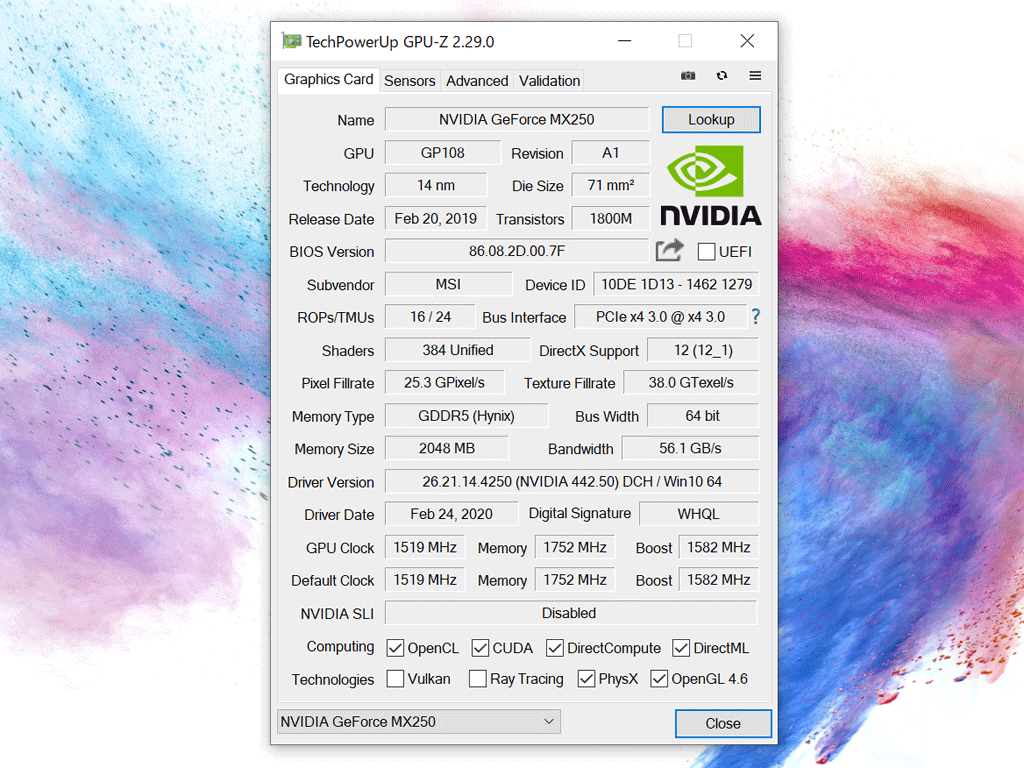Toggle the DirectML checkbox

coord(681,648)
